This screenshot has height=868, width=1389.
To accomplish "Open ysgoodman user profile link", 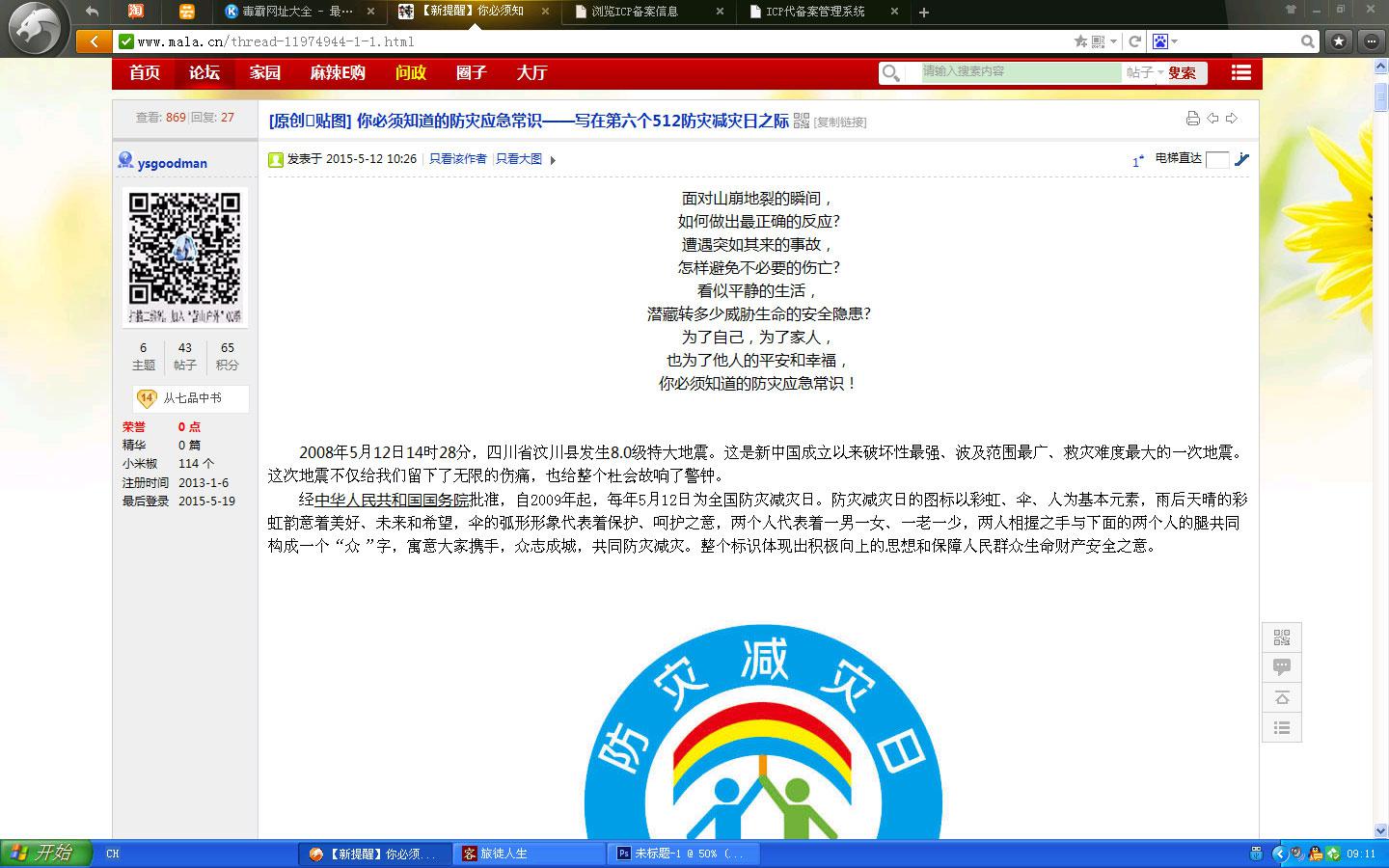I will [172, 163].
